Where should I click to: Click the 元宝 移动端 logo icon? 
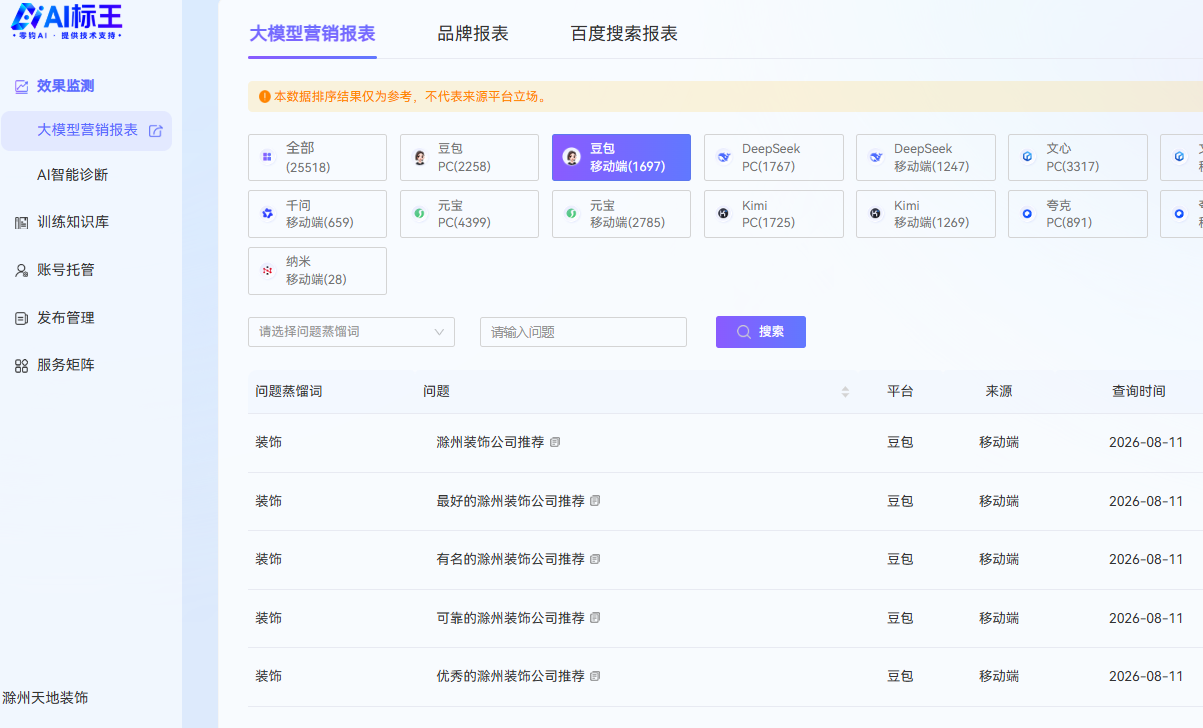click(x=572, y=214)
